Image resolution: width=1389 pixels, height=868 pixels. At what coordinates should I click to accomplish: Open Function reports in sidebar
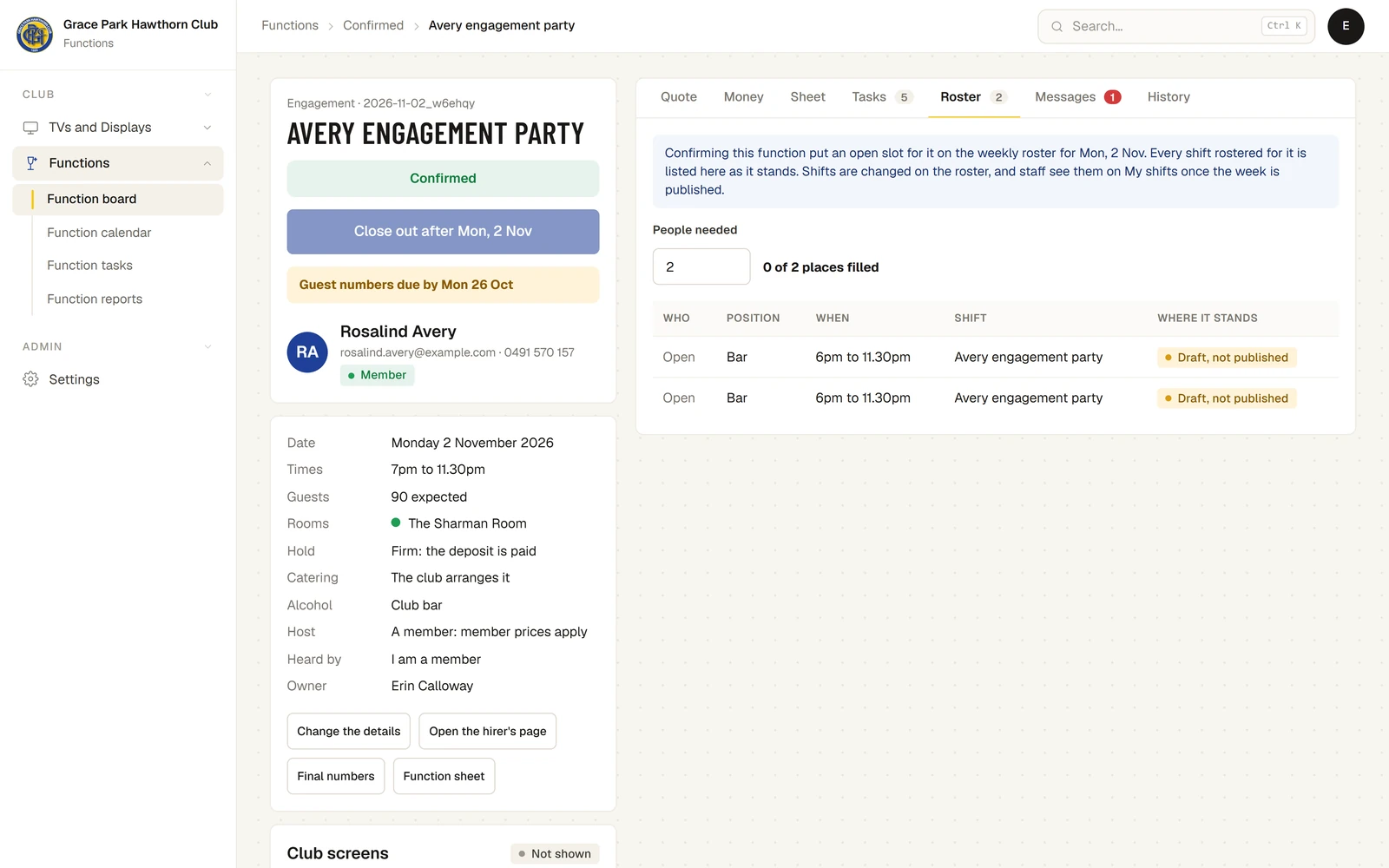click(x=95, y=299)
